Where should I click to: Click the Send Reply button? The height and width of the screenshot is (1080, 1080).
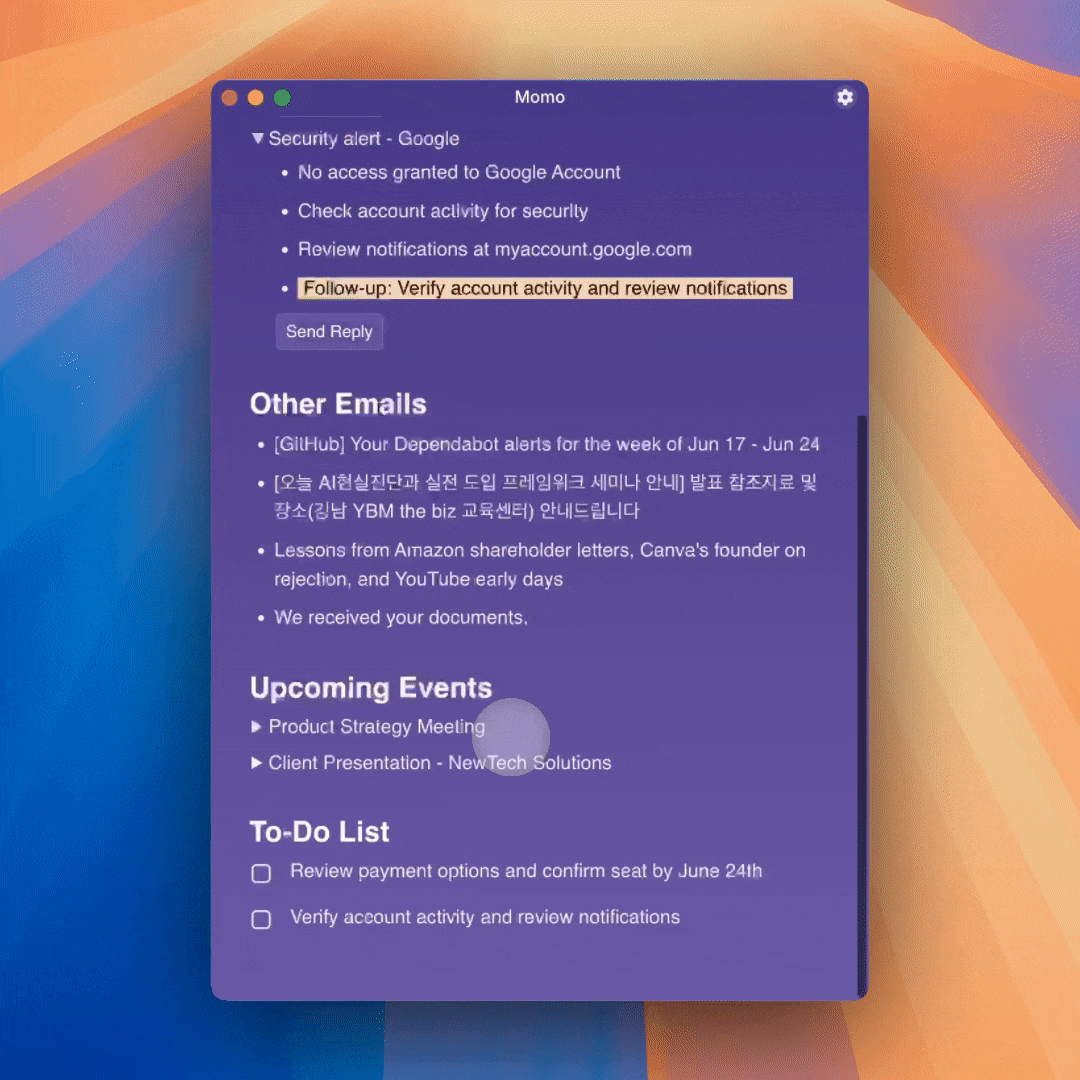[x=329, y=332]
